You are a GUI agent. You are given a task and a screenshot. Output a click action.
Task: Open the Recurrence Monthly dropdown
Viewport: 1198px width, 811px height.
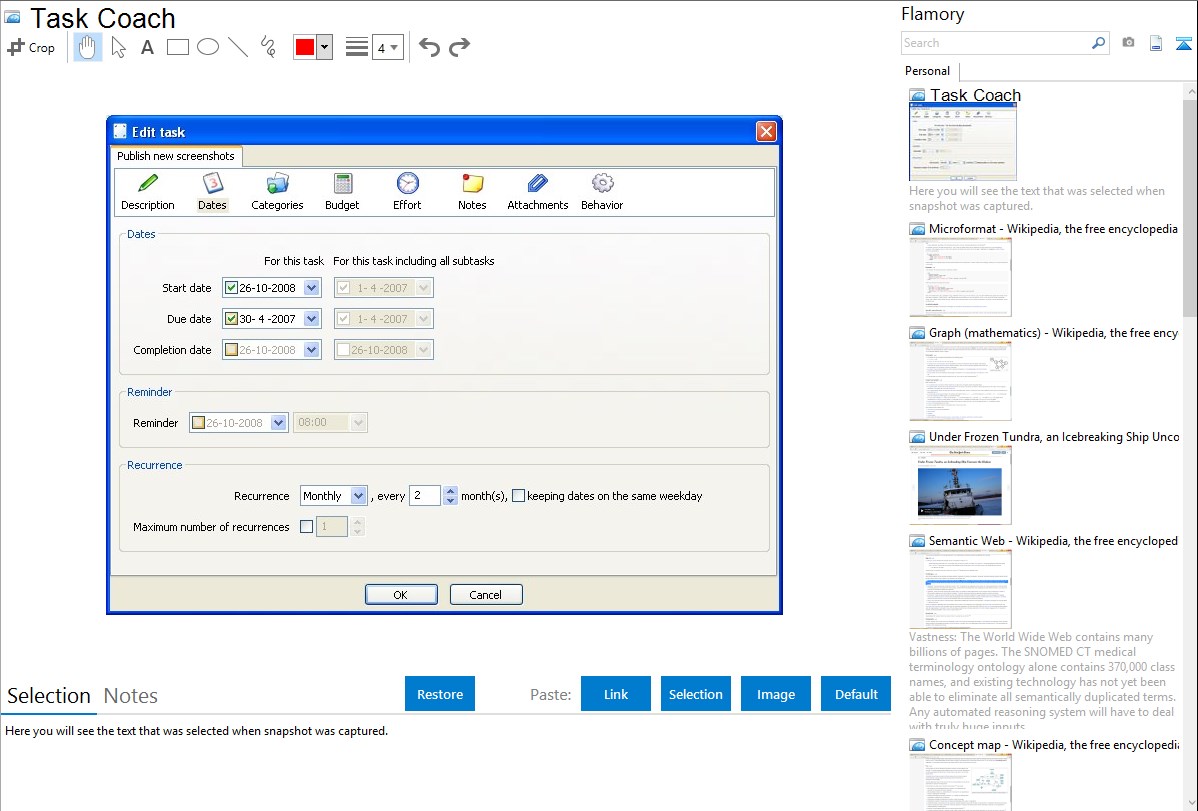358,496
